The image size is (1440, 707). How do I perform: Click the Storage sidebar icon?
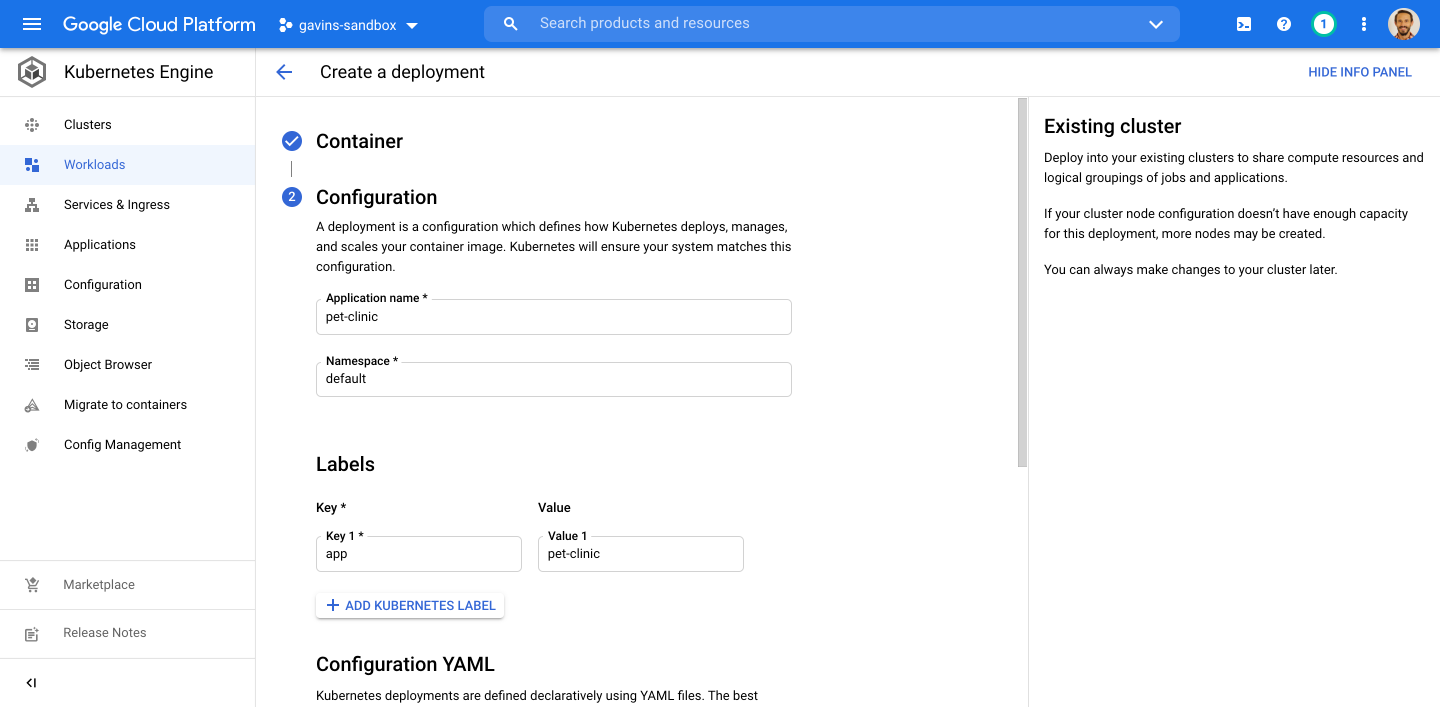point(31,324)
